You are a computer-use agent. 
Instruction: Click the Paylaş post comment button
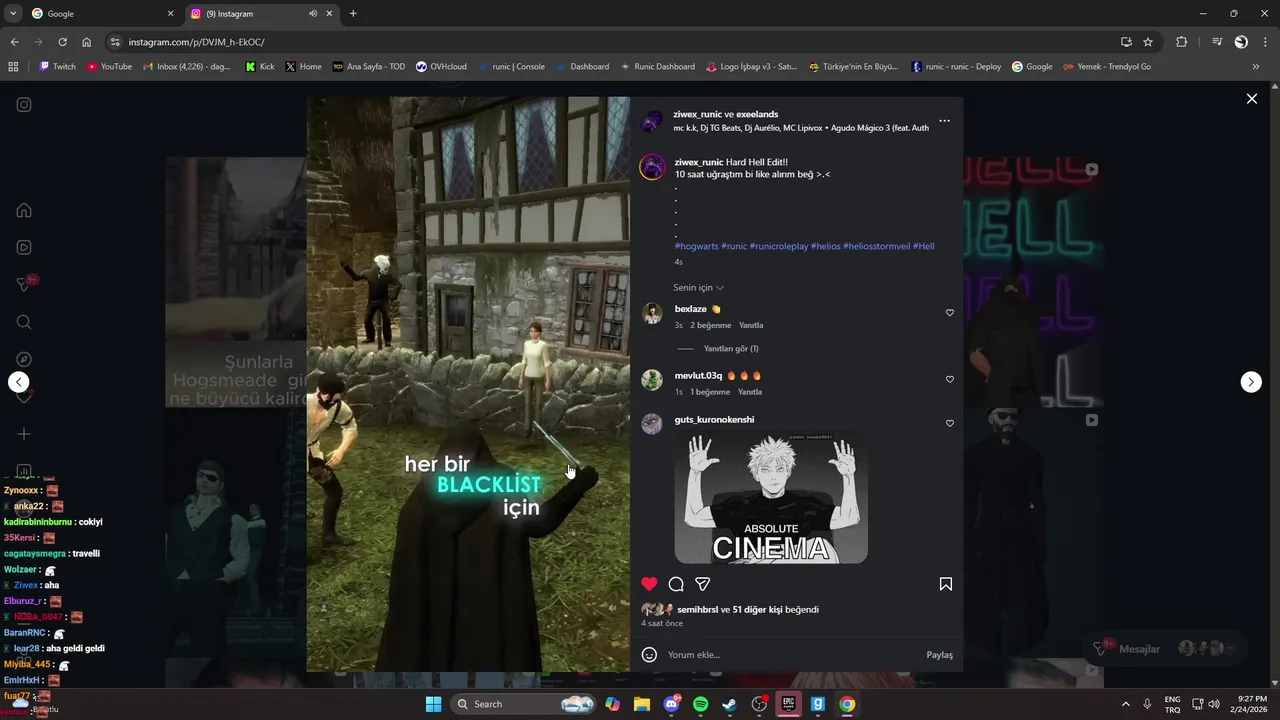tap(939, 655)
